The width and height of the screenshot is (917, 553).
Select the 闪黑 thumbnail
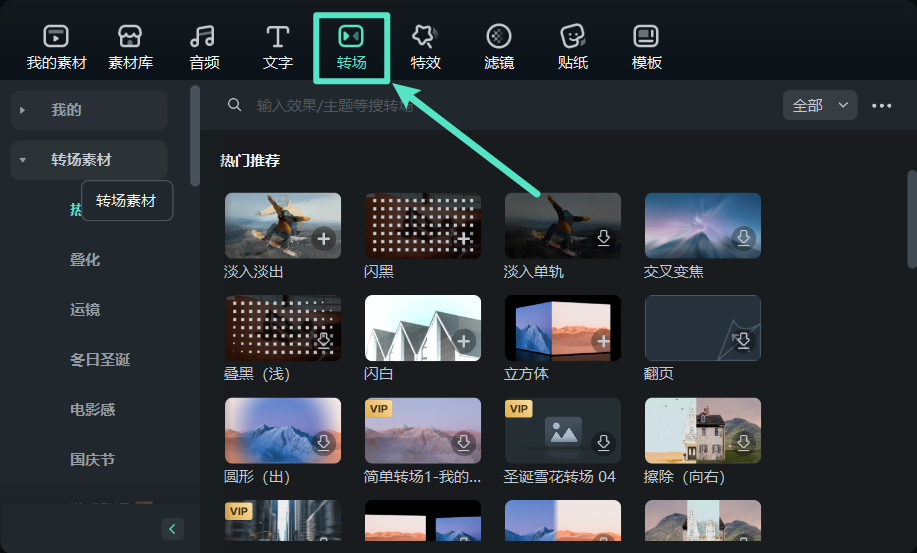point(423,226)
